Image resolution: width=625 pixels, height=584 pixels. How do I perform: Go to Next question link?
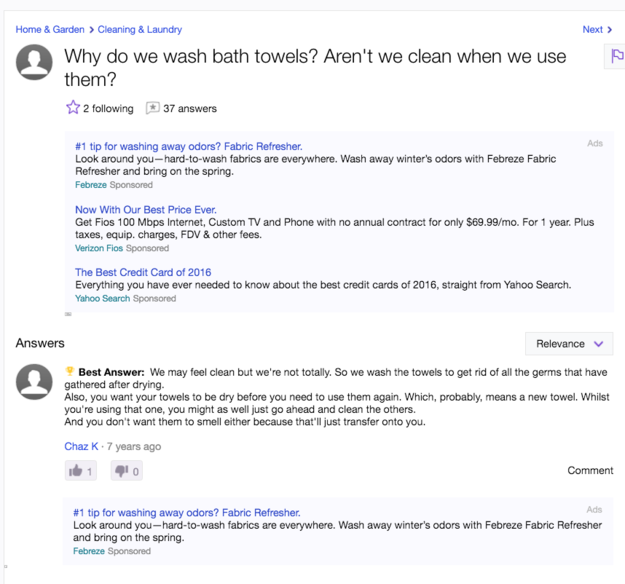592,29
